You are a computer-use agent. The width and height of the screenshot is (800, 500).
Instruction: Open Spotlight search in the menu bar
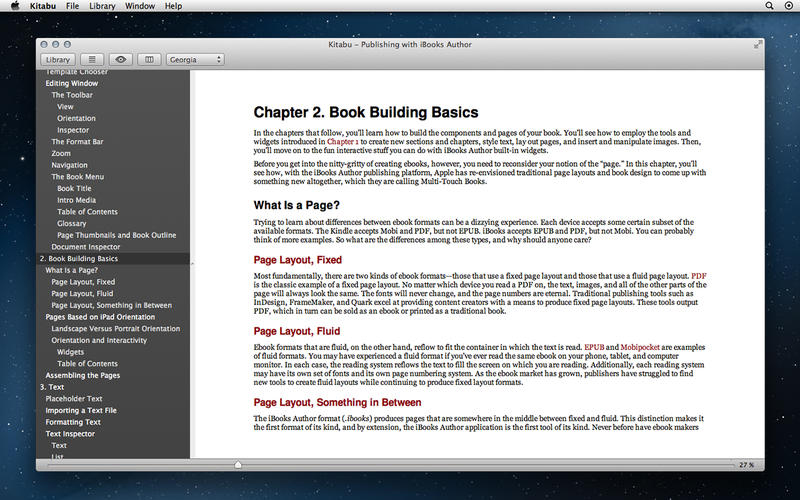769,6
